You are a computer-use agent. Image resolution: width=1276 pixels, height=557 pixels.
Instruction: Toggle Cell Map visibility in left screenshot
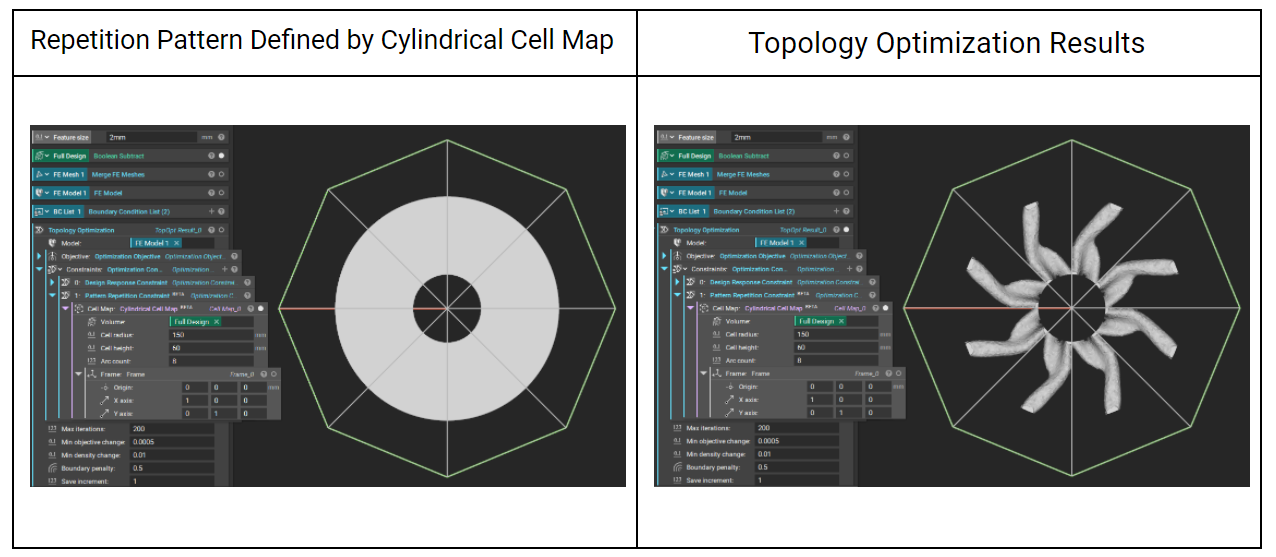(261, 309)
